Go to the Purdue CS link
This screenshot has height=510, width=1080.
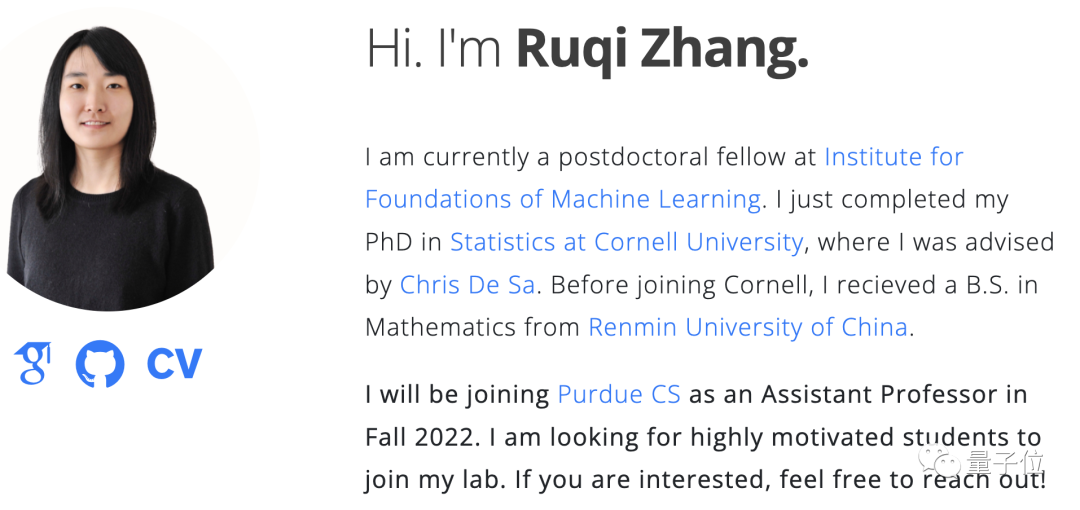tap(618, 394)
